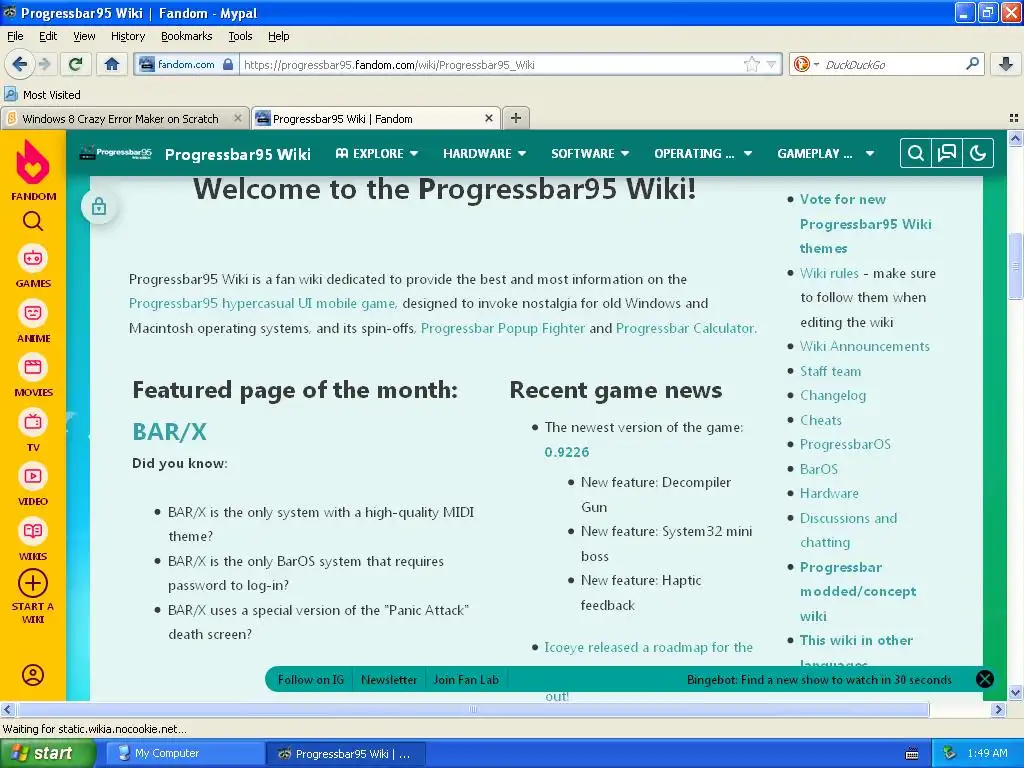Click the vertical scrollbar down arrow

1016,693
